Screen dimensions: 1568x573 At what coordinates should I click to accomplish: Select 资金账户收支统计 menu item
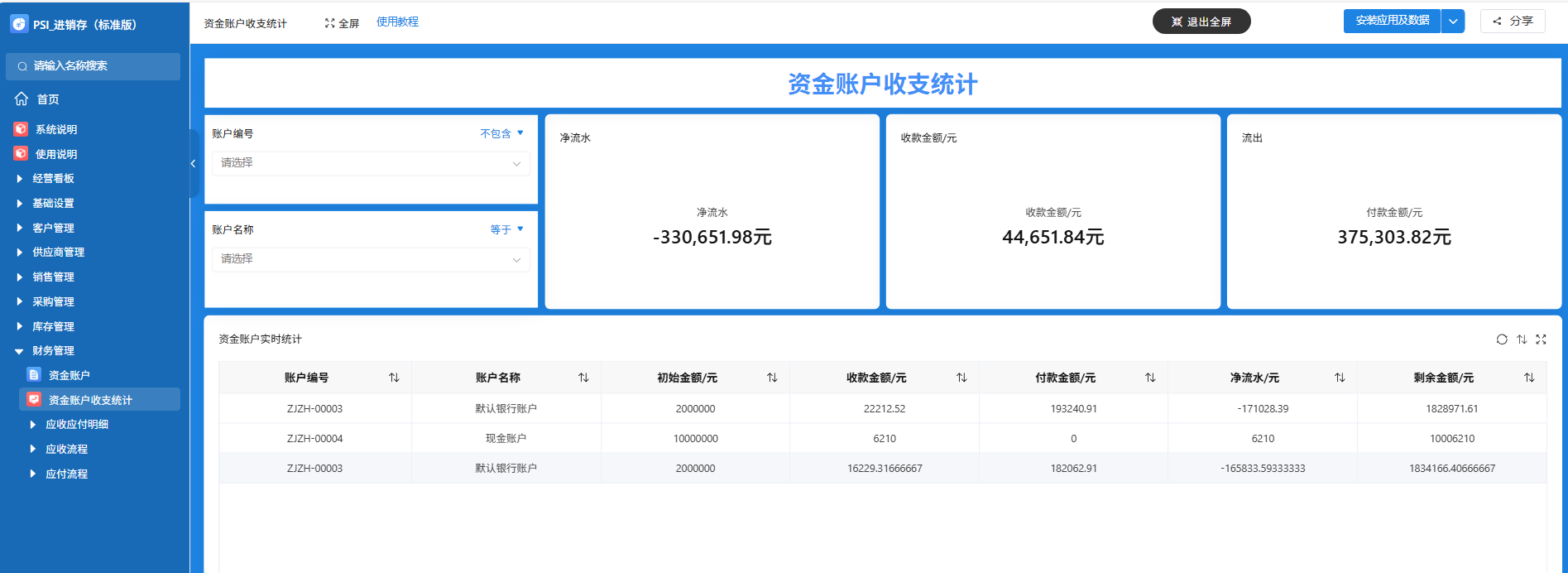click(x=99, y=400)
